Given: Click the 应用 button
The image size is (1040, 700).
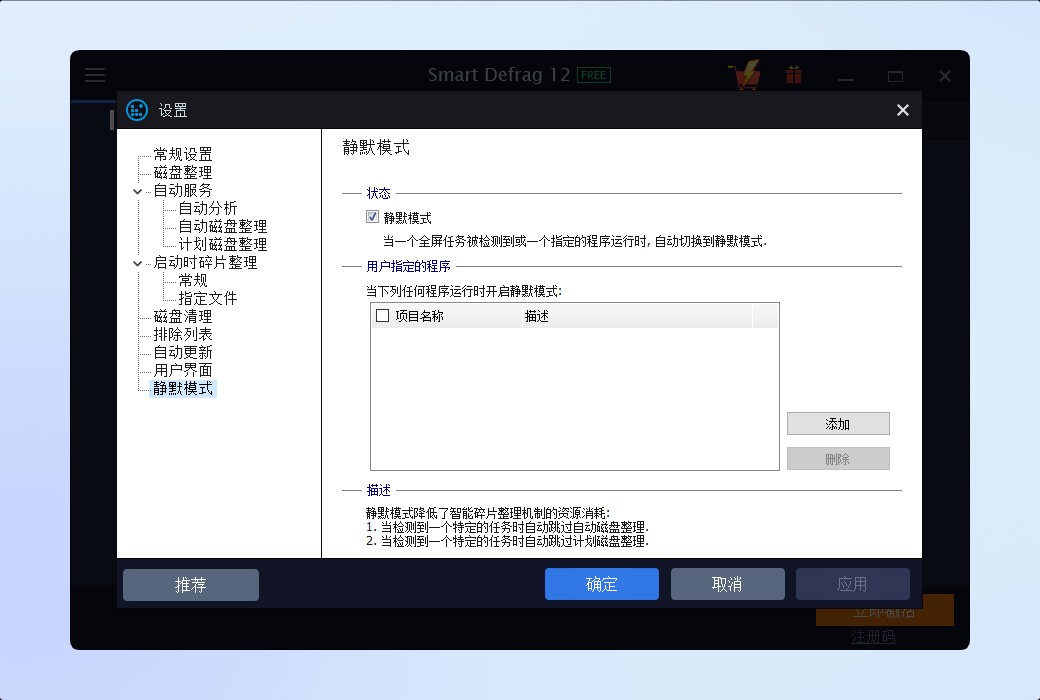Looking at the screenshot, I should point(852,584).
